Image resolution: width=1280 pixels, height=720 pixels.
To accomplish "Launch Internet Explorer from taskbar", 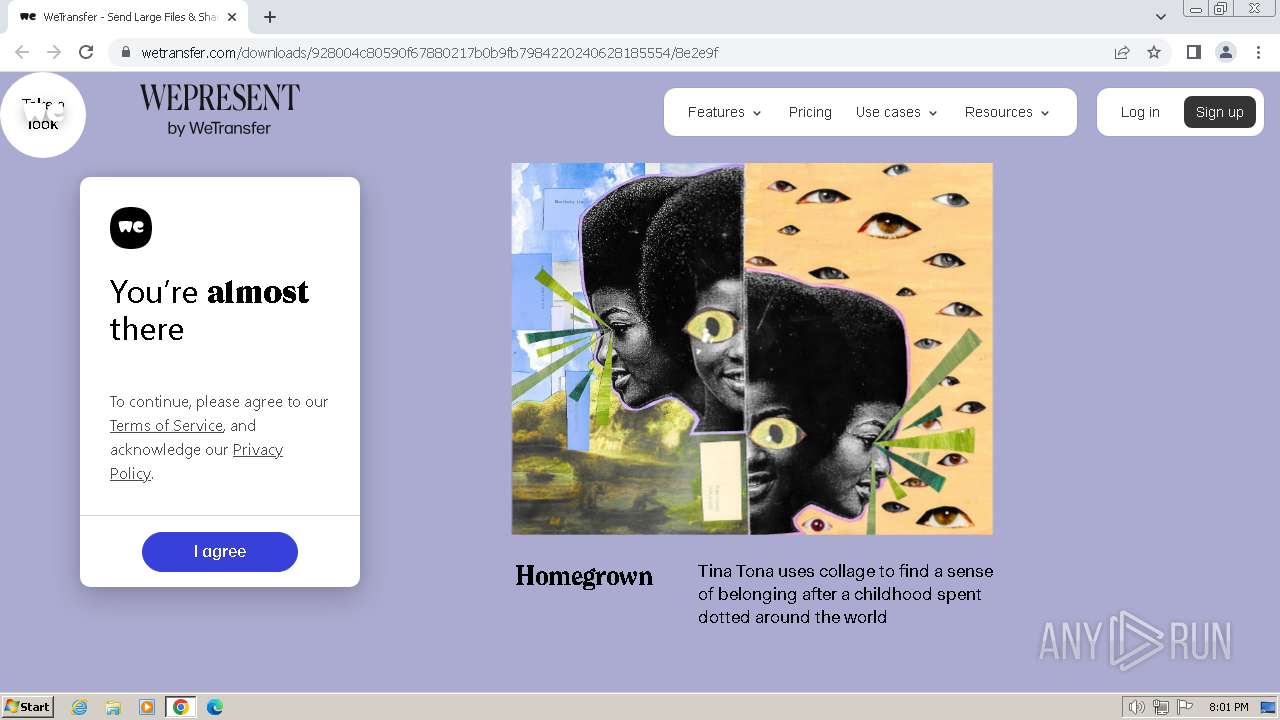I will pyautogui.click(x=80, y=707).
